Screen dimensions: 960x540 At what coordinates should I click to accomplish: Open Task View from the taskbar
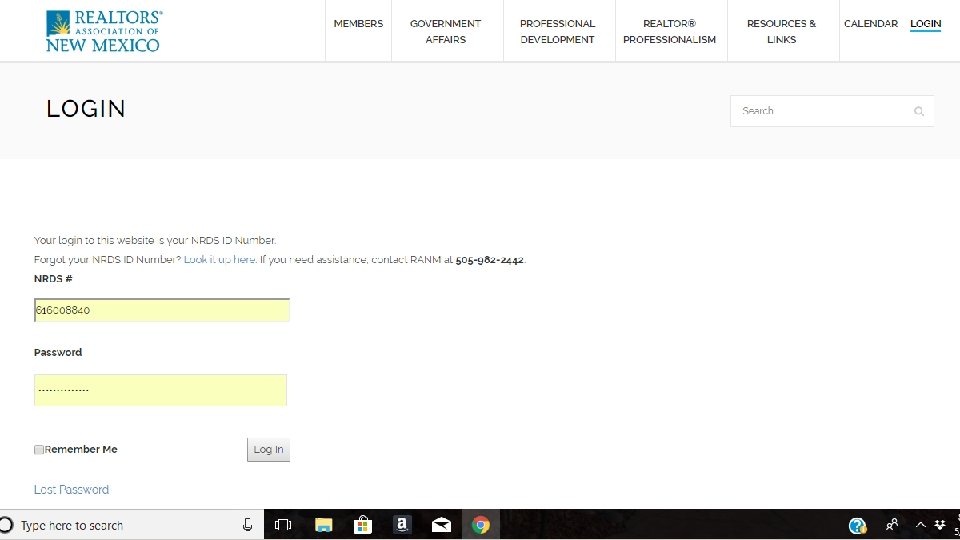(x=283, y=525)
